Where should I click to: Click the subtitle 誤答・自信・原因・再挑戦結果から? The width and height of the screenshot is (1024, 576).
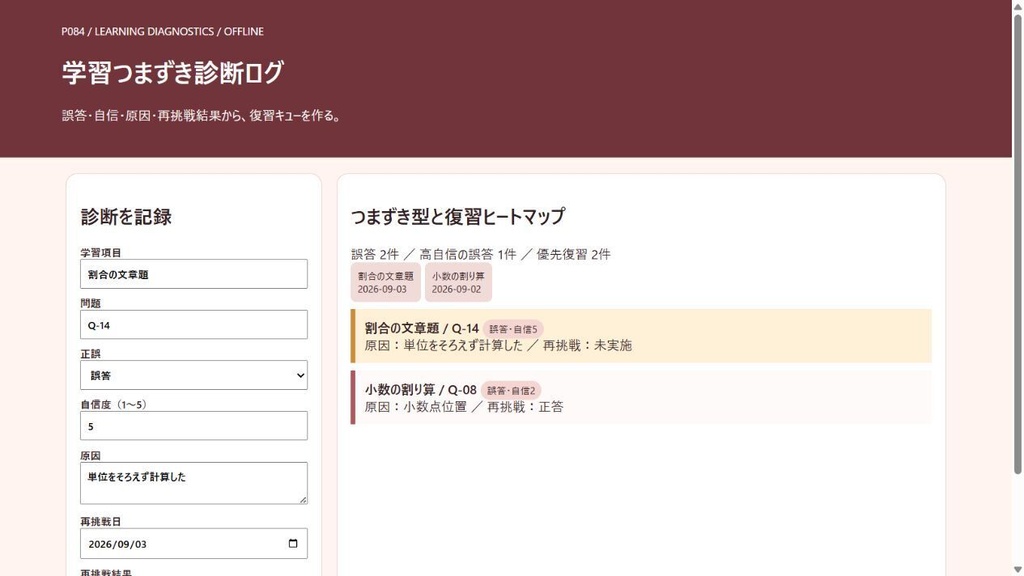point(202,116)
